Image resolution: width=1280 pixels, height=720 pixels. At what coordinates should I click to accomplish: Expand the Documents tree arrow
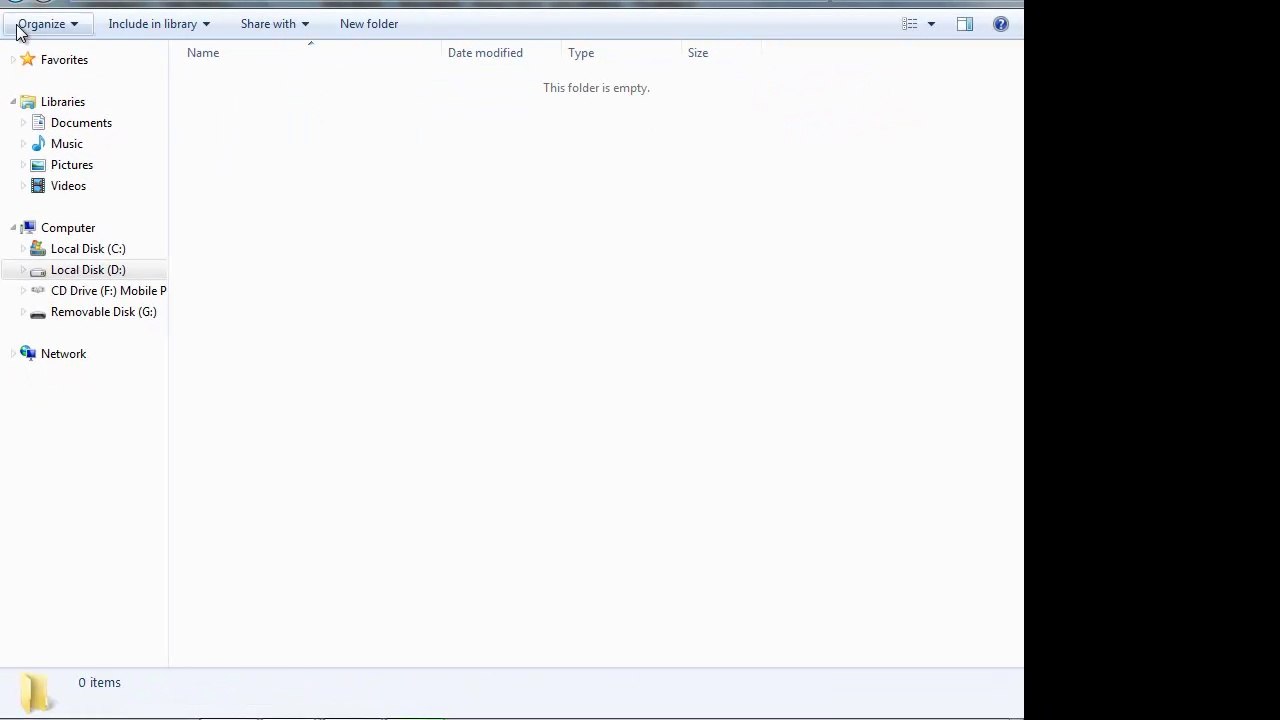[x=23, y=123]
